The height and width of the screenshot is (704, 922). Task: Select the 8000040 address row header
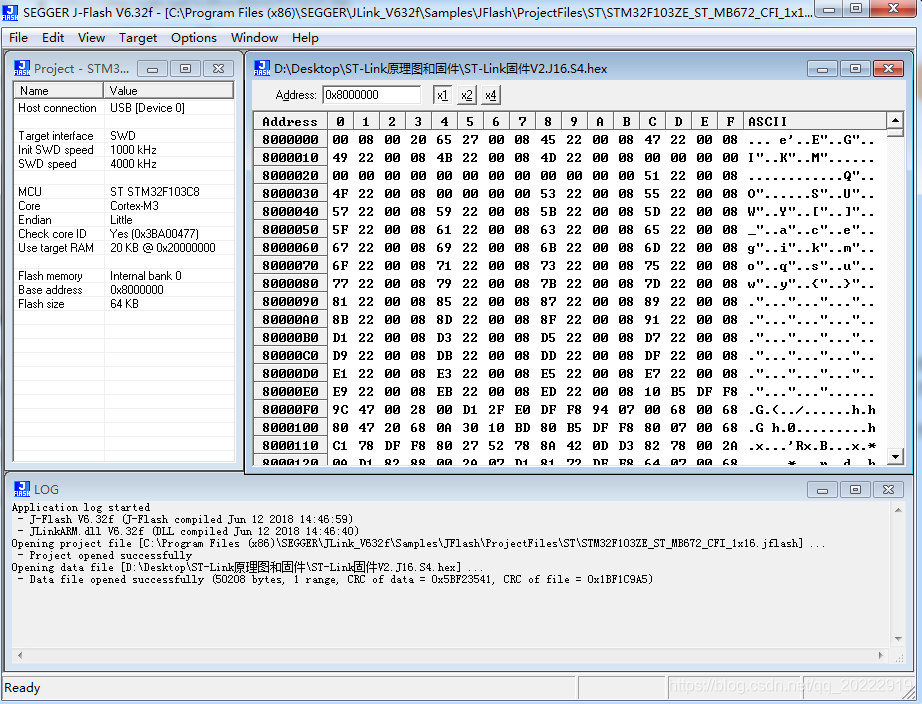[x=290, y=212]
